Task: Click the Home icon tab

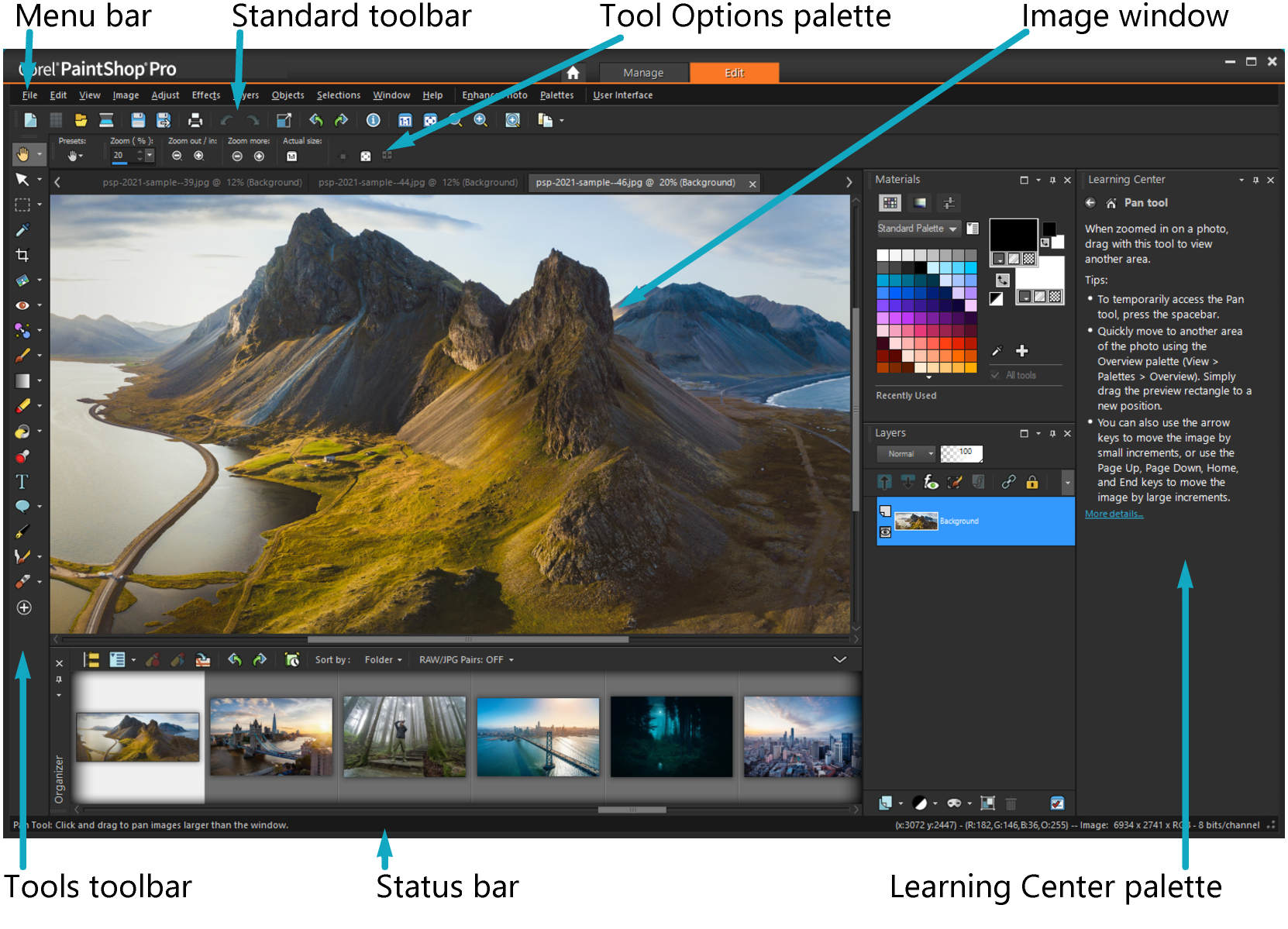Action: (573, 73)
